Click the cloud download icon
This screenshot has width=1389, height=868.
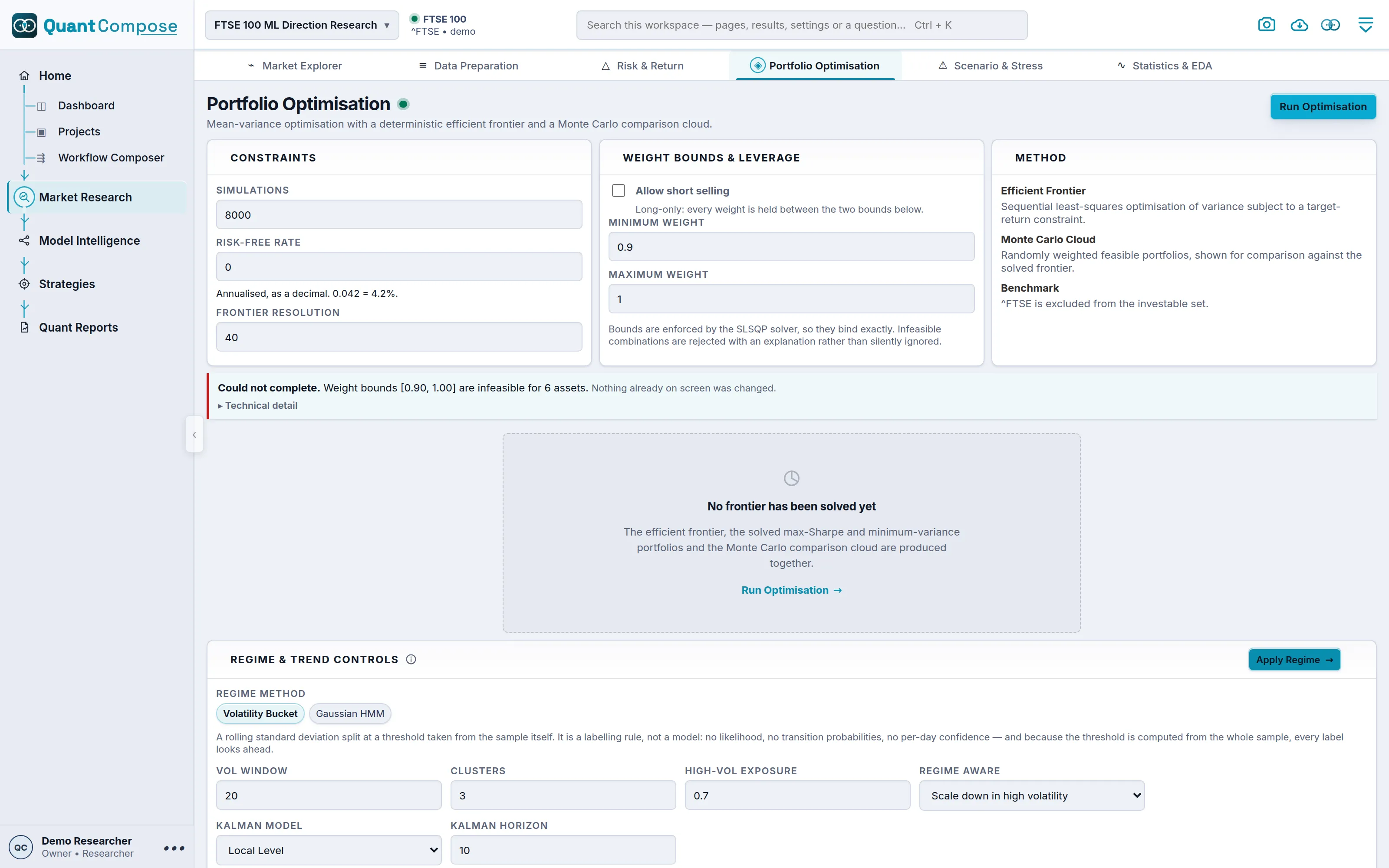coord(1299,25)
